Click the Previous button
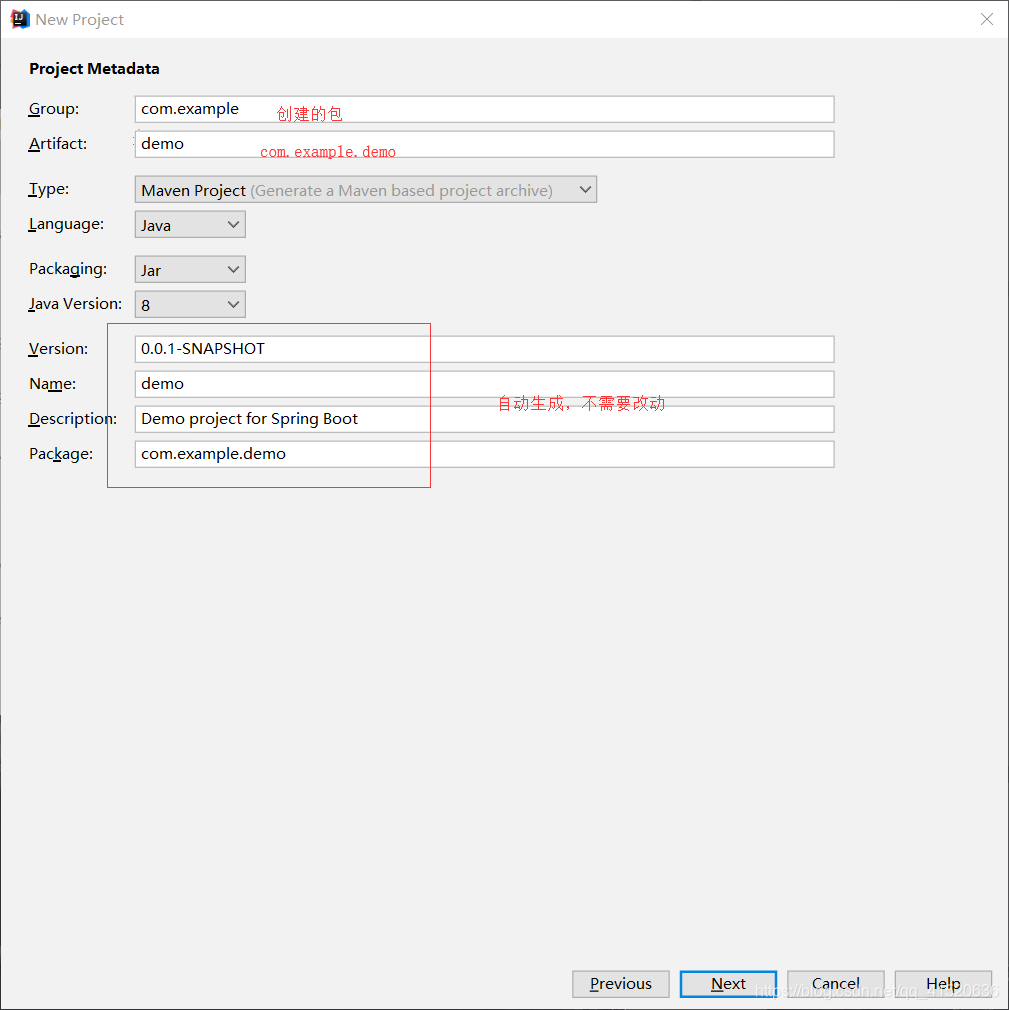This screenshot has height=1010, width=1009. (620, 984)
